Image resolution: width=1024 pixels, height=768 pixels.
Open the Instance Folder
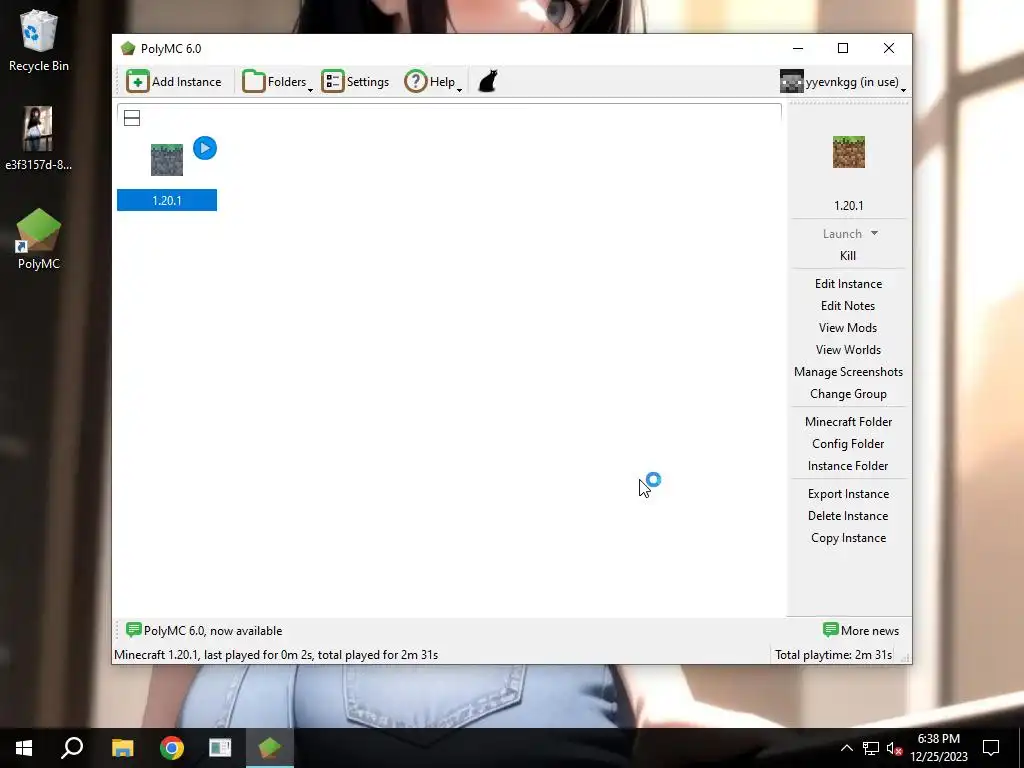click(x=848, y=466)
